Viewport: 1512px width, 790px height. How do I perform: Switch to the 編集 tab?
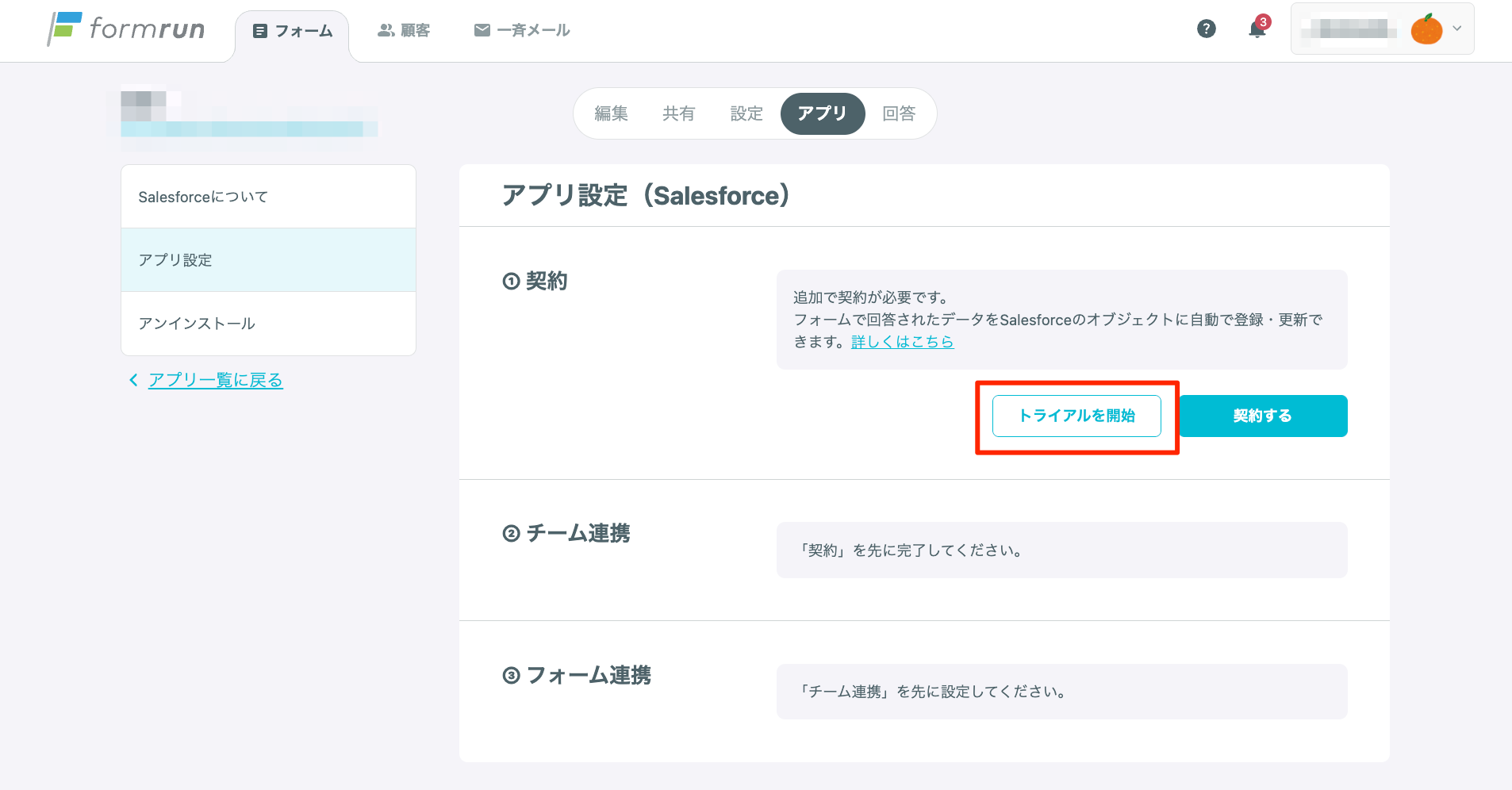click(x=611, y=113)
